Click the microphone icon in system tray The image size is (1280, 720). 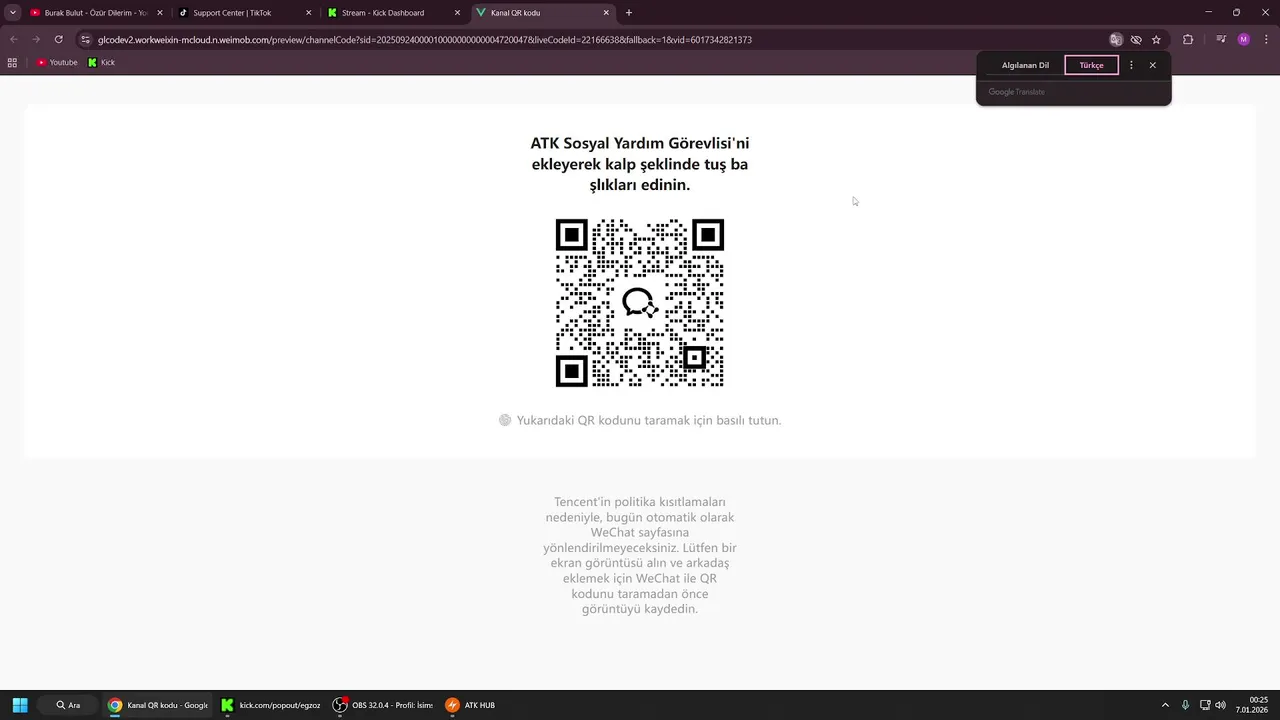(1185, 705)
